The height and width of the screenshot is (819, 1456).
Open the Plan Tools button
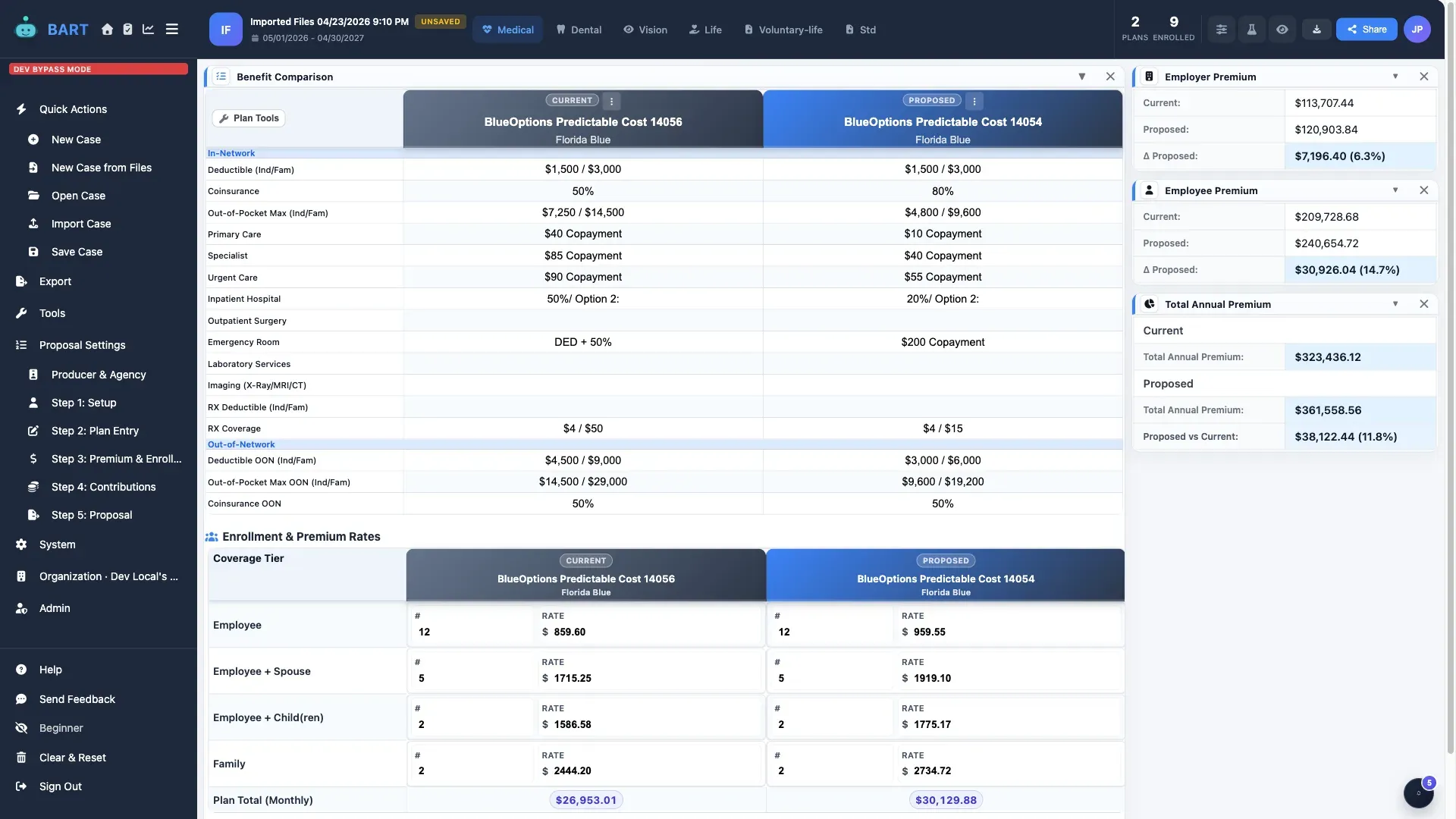[x=249, y=118]
